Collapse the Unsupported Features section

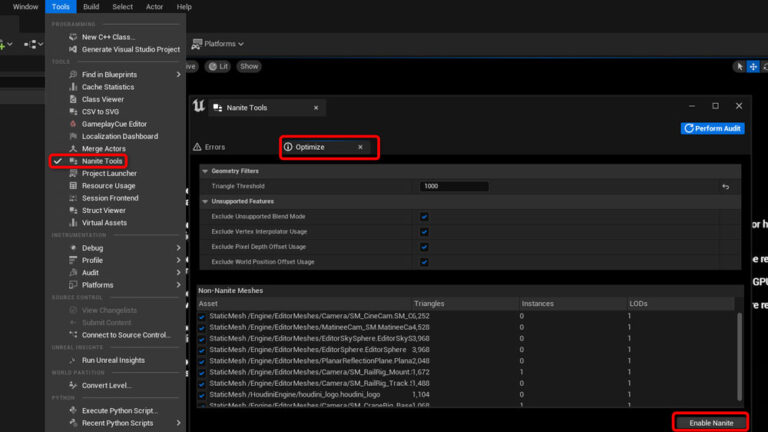pos(206,201)
